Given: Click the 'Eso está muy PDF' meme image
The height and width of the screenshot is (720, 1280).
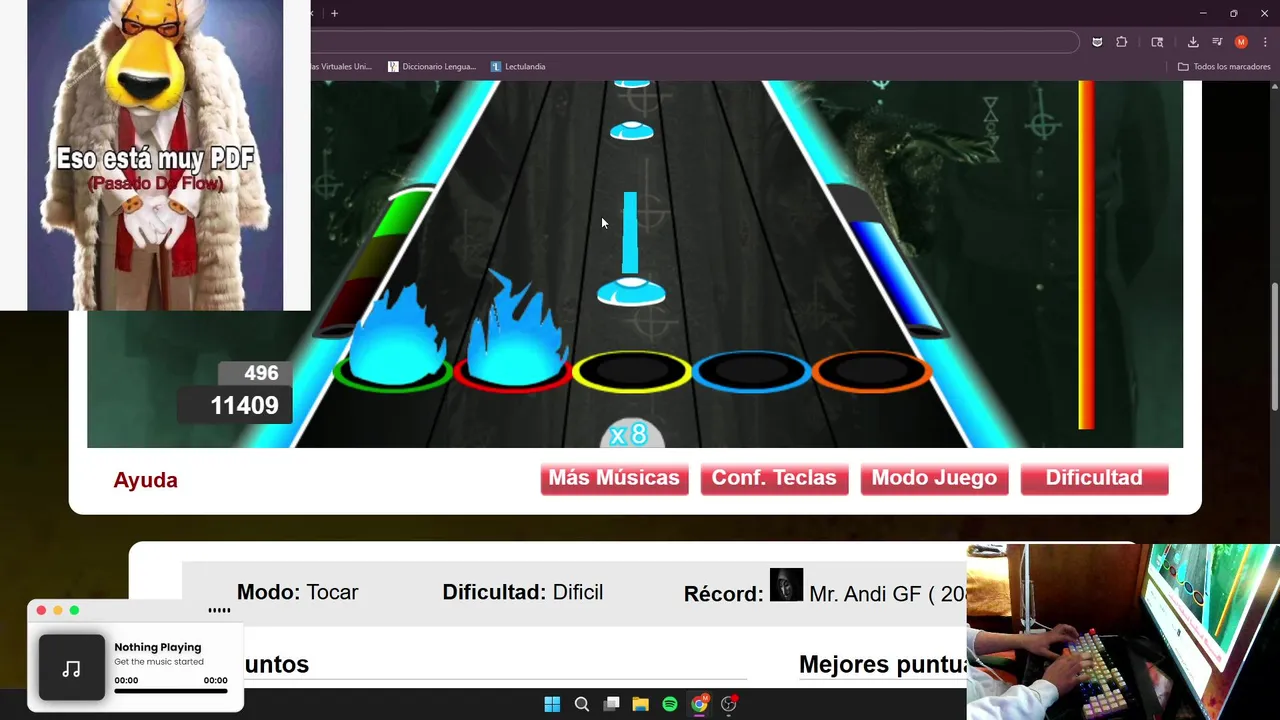Looking at the screenshot, I should click(x=155, y=155).
